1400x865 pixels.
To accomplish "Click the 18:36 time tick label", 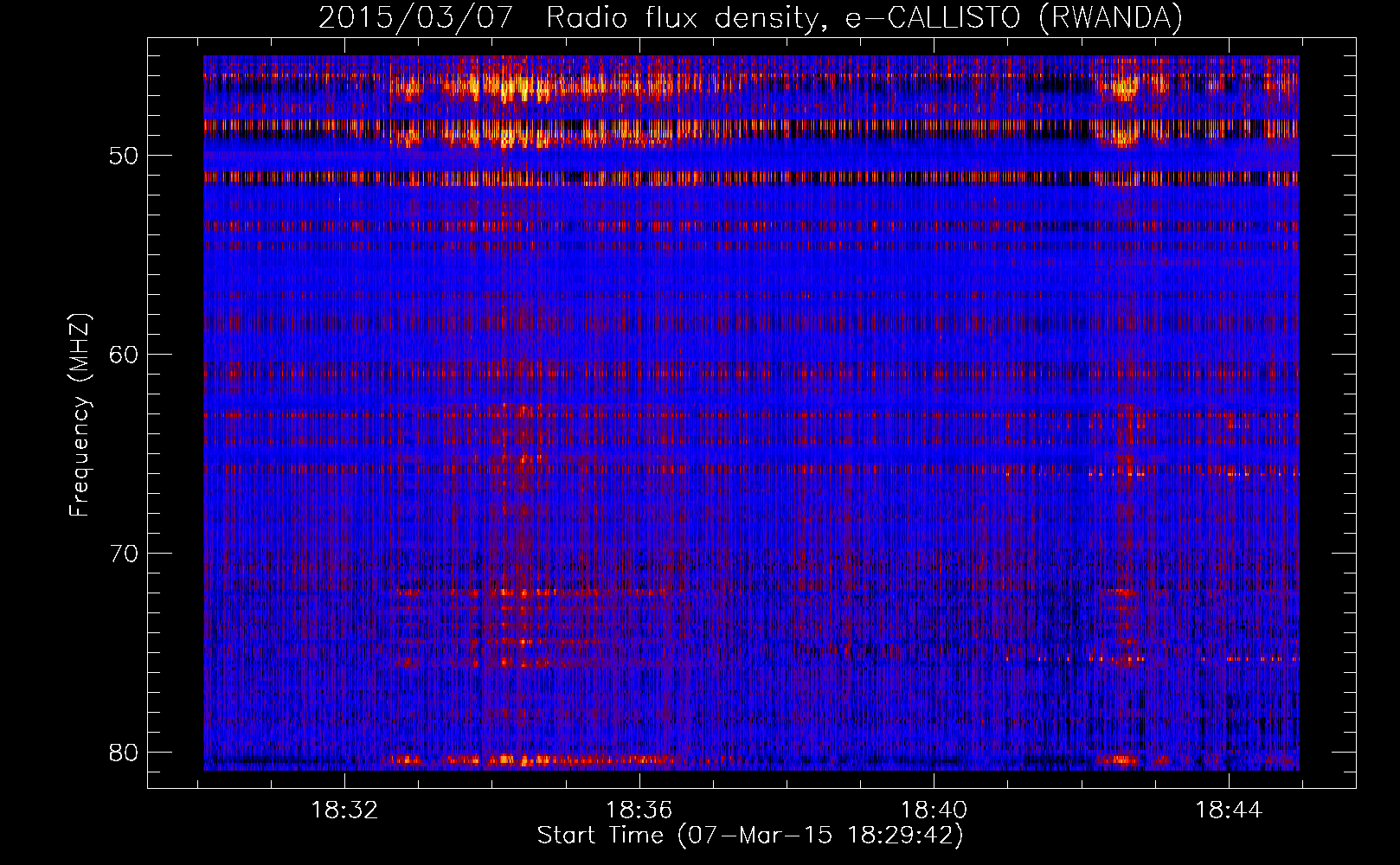I will point(639,811).
